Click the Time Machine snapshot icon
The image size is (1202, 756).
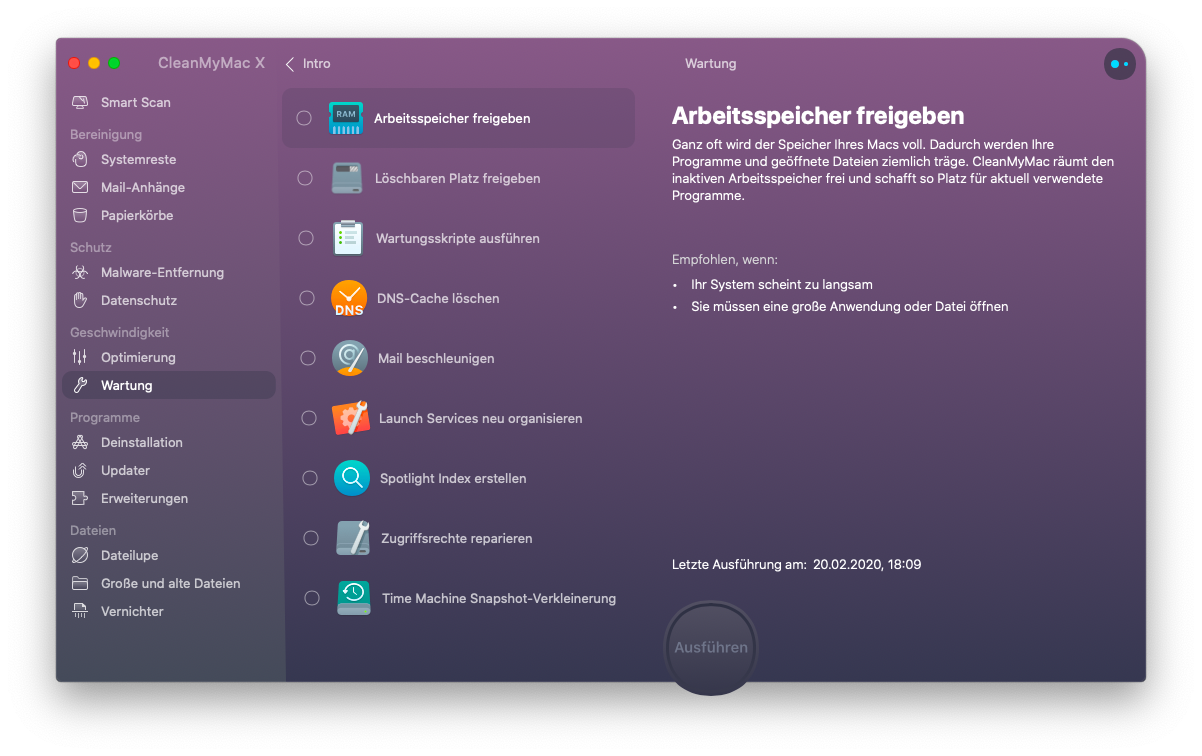(x=354, y=598)
